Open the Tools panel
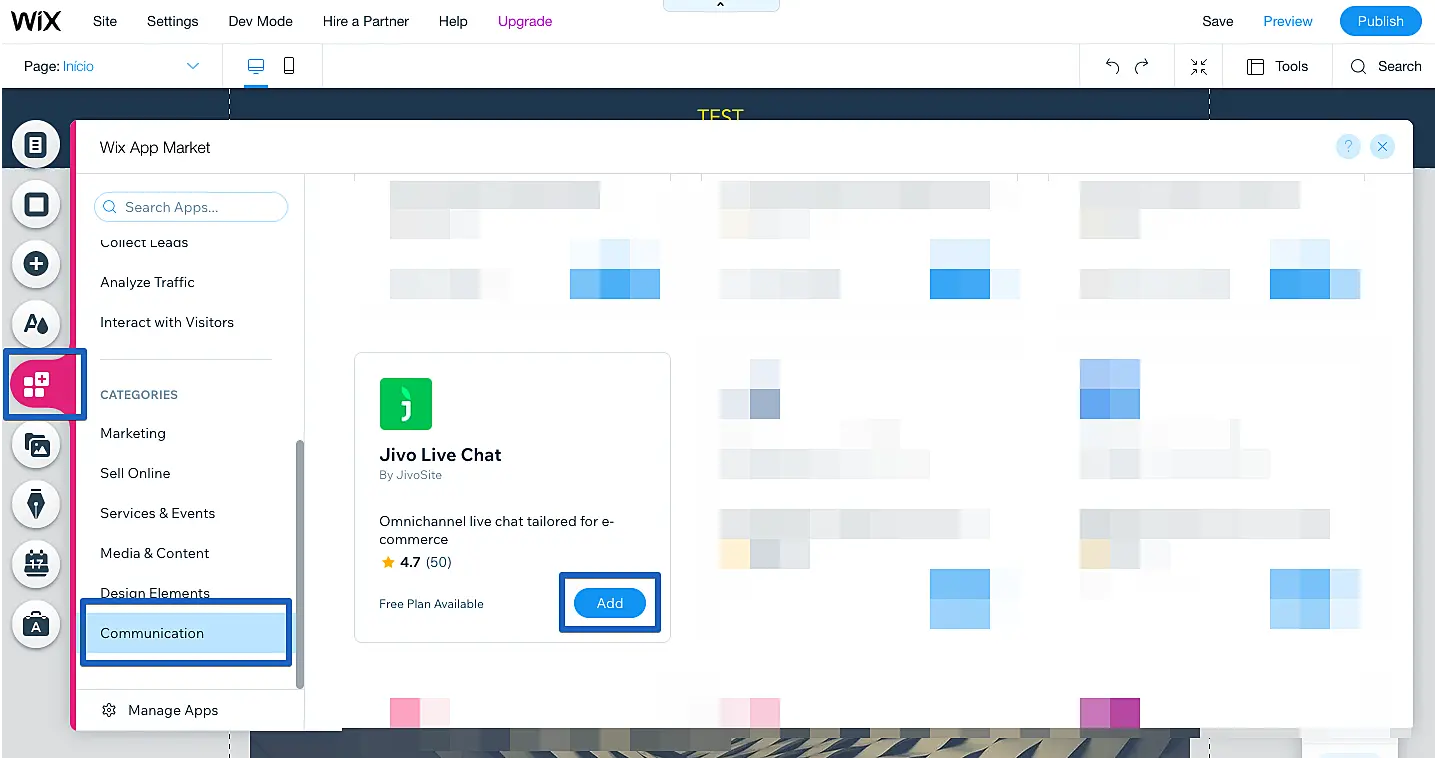1435x758 pixels. 1277,66
